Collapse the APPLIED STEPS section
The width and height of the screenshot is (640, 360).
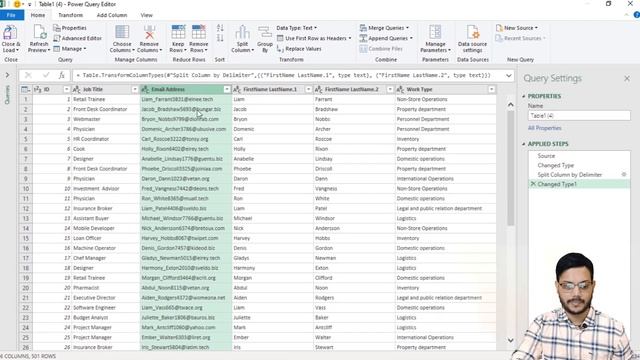[x=524, y=144]
